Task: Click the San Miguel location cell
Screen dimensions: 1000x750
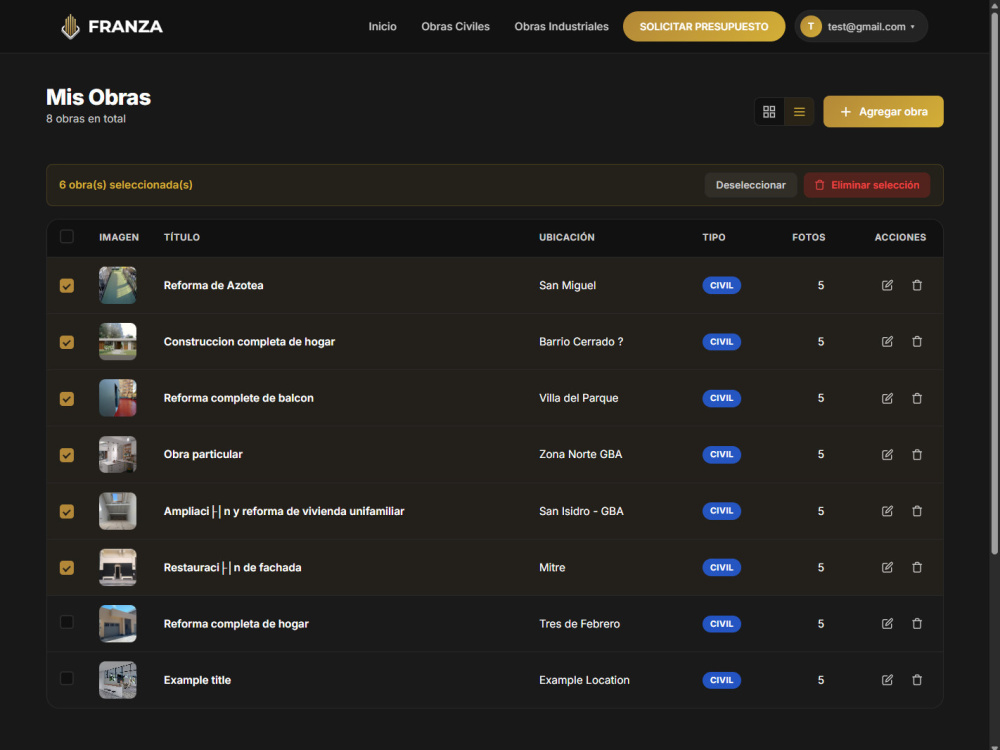Action: [x=567, y=285]
